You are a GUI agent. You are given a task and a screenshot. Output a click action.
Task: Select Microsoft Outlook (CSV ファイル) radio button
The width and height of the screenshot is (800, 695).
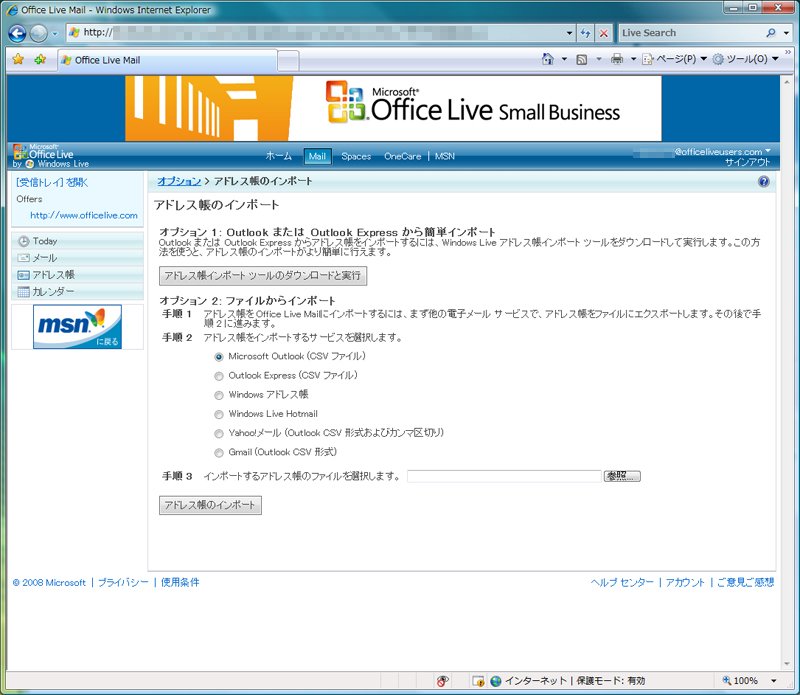[x=219, y=357]
